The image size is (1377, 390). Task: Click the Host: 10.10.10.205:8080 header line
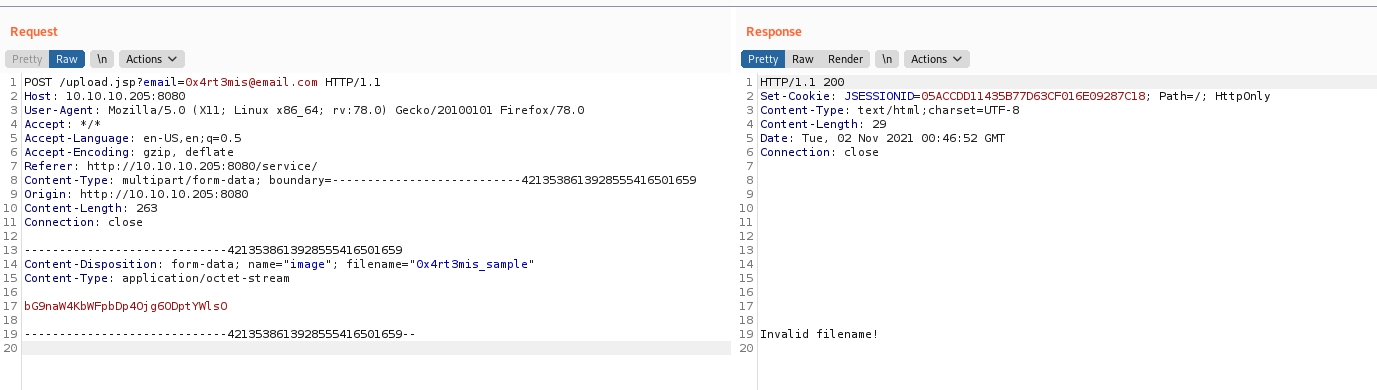[104, 96]
